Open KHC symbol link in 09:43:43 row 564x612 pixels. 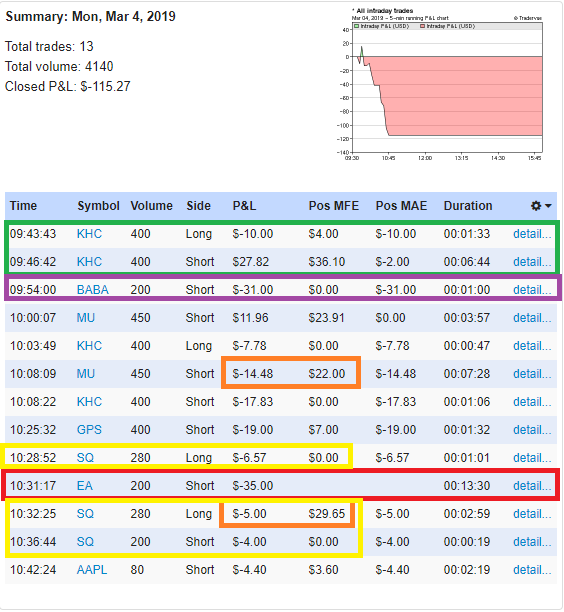tap(89, 234)
